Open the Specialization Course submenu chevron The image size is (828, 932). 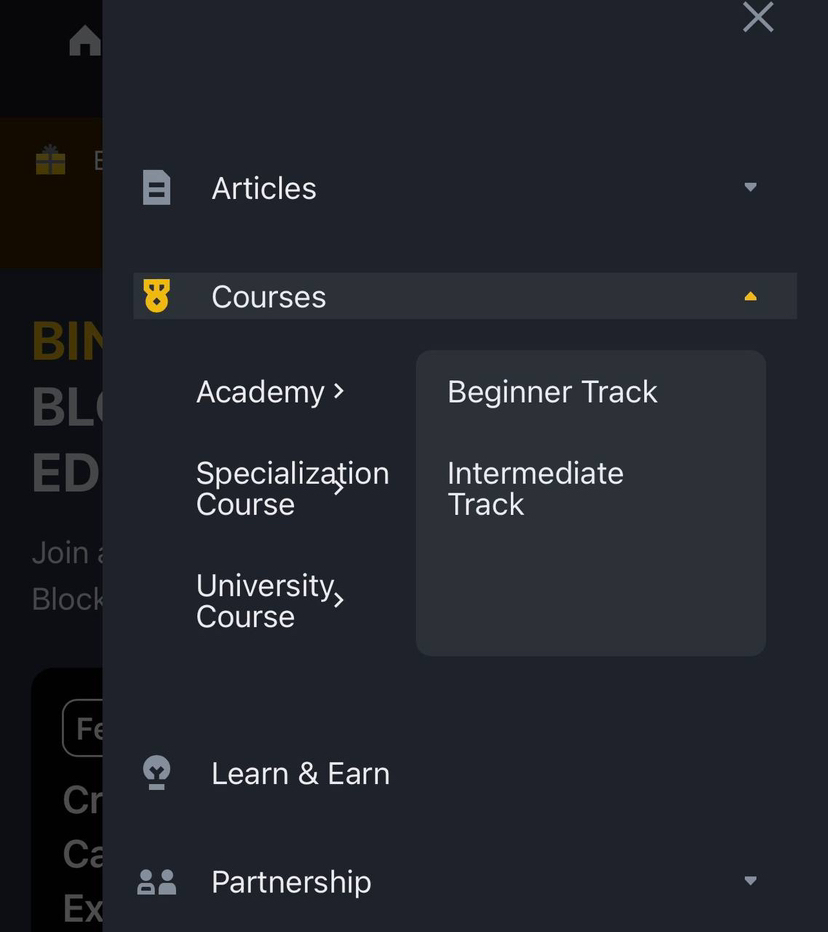pyautogui.click(x=339, y=488)
